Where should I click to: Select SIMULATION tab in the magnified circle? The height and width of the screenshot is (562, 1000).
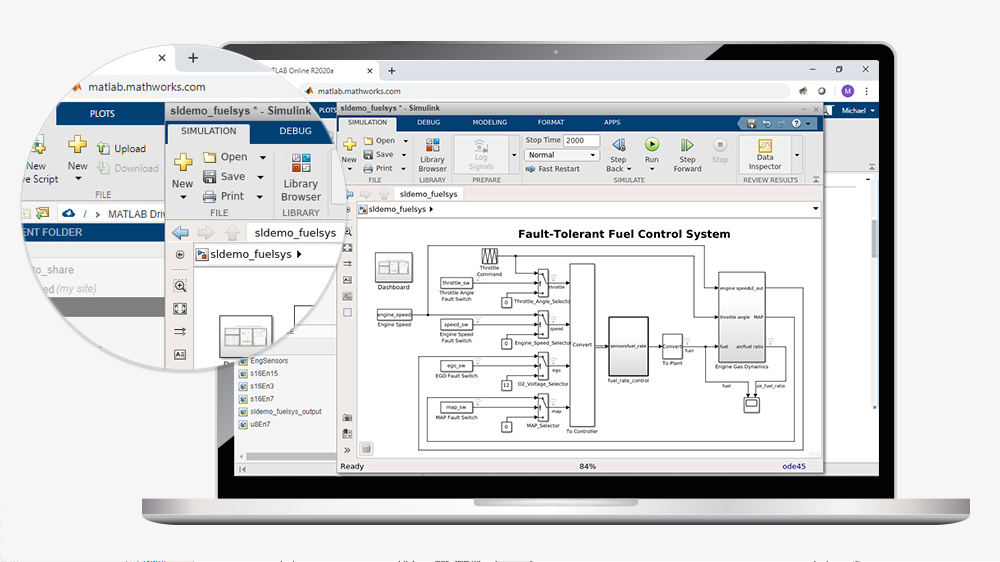[209, 131]
